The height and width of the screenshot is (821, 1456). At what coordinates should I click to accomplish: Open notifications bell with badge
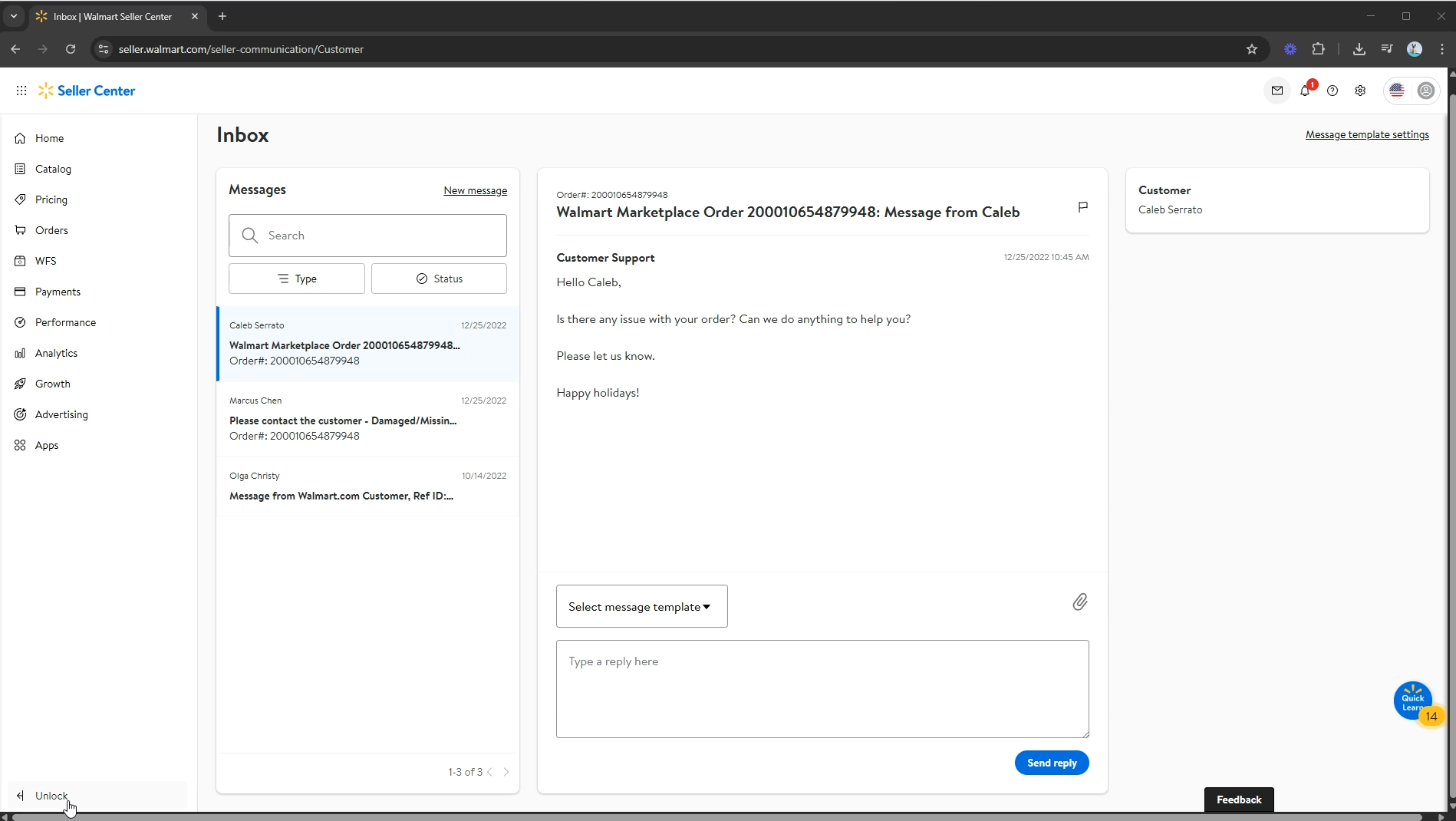1306,91
